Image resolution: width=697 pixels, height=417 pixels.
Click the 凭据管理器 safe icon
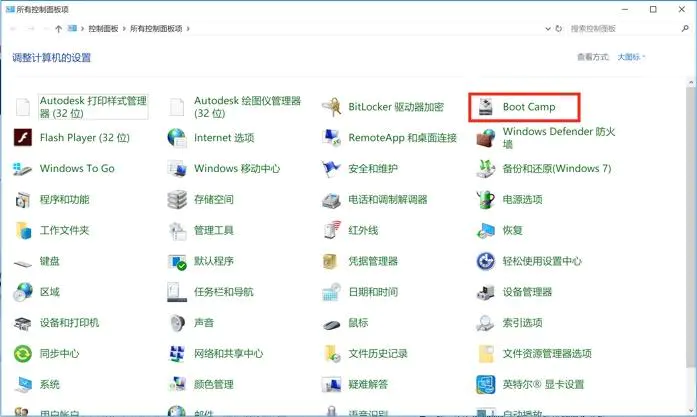click(331, 261)
